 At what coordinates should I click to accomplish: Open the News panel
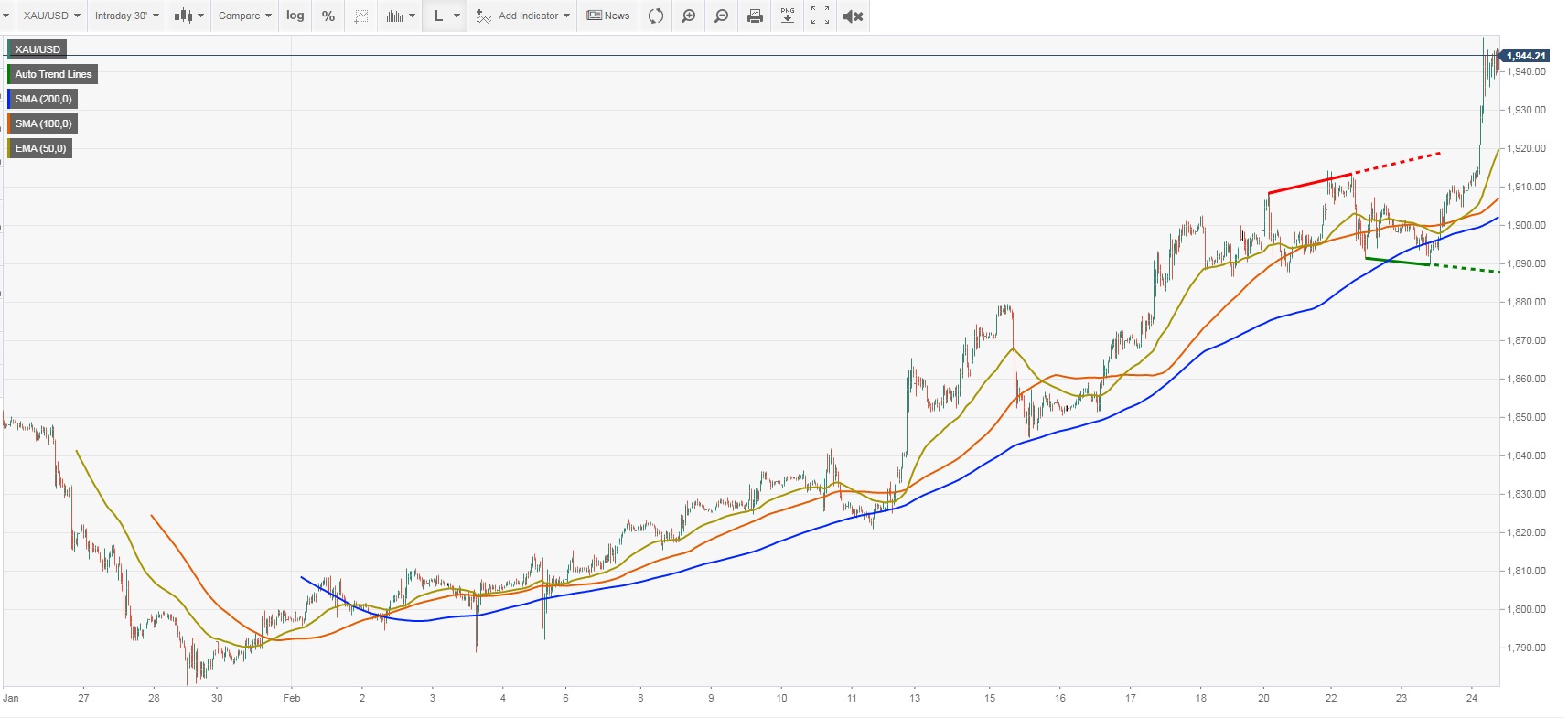pyautogui.click(x=608, y=16)
